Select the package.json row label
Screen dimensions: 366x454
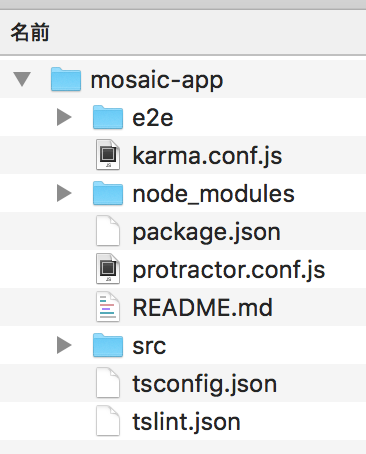click(206, 232)
